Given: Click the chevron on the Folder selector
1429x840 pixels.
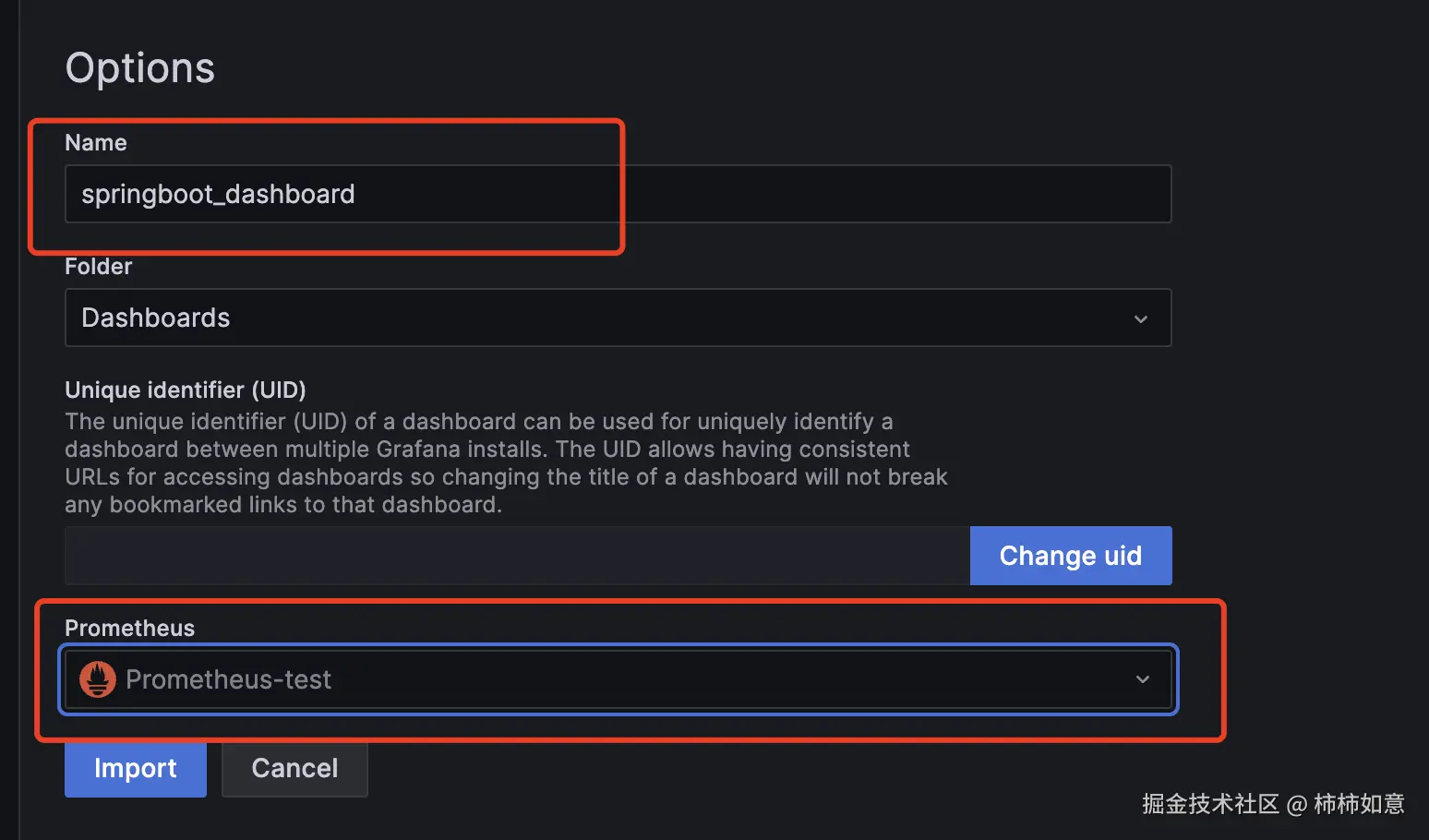Looking at the screenshot, I should pyautogui.click(x=1141, y=318).
